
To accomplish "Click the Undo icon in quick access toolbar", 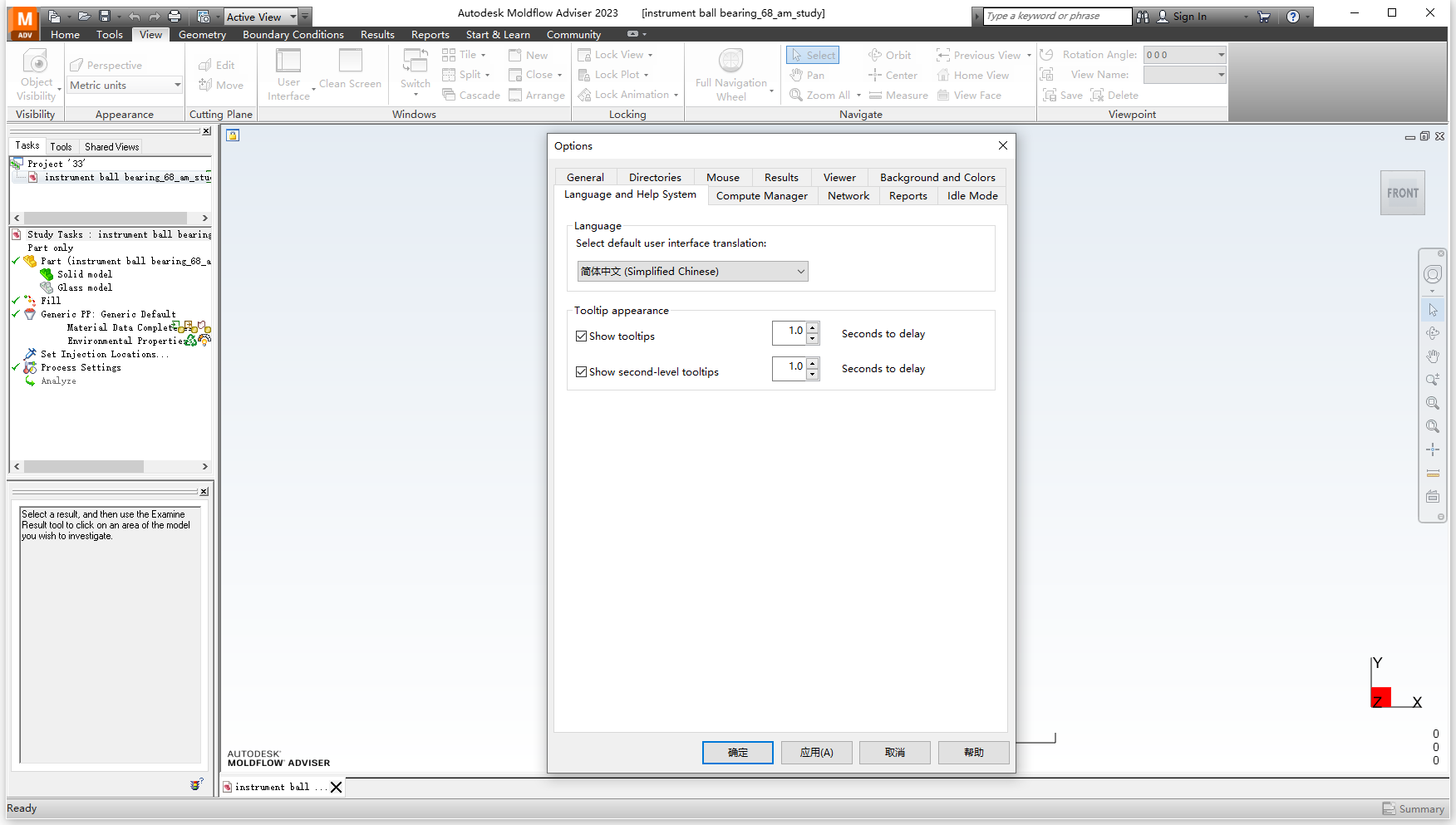I will coord(134,16).
